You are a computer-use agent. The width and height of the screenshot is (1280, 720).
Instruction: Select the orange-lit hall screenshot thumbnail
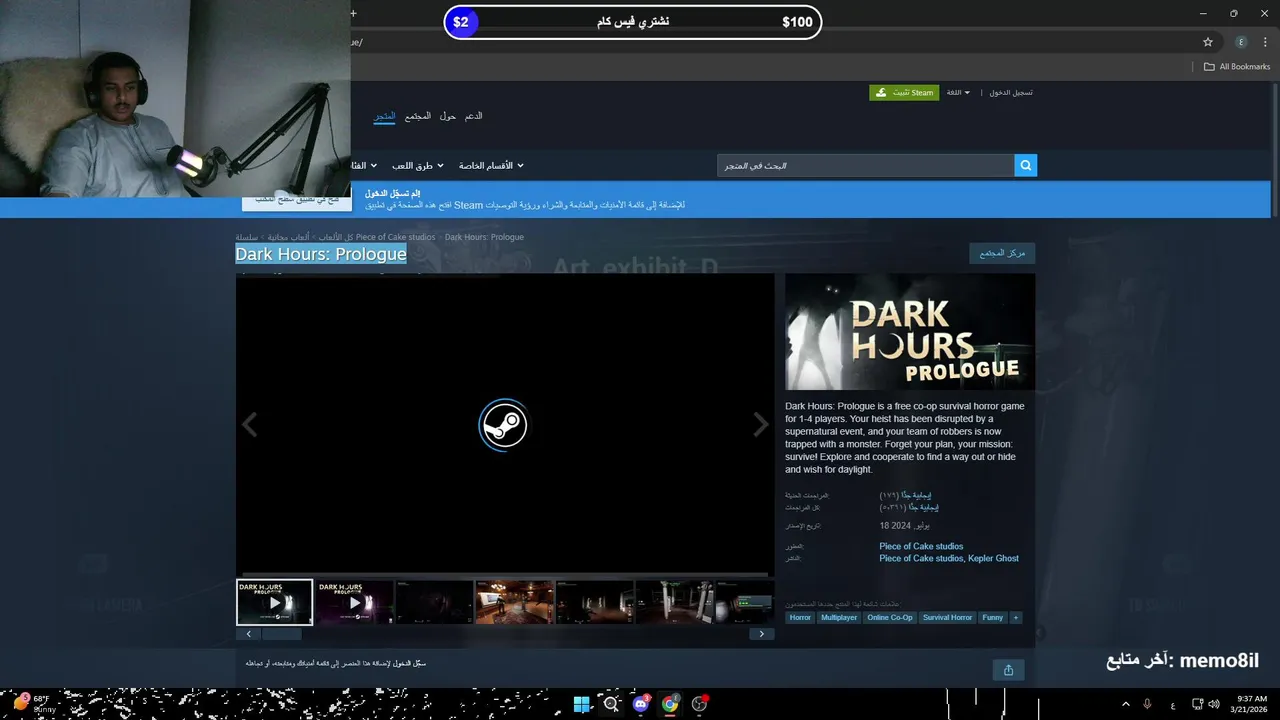(514, 602)
